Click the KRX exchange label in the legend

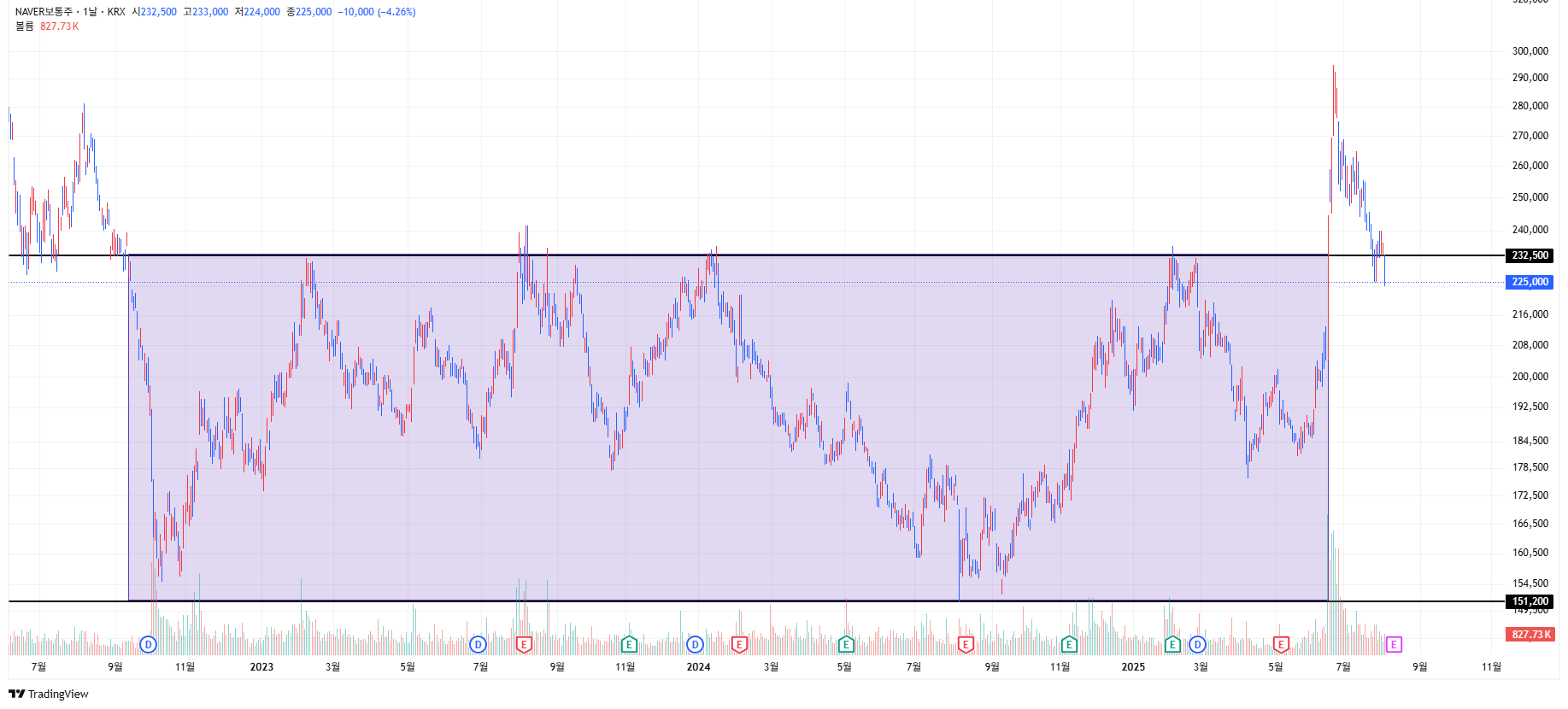116,12
